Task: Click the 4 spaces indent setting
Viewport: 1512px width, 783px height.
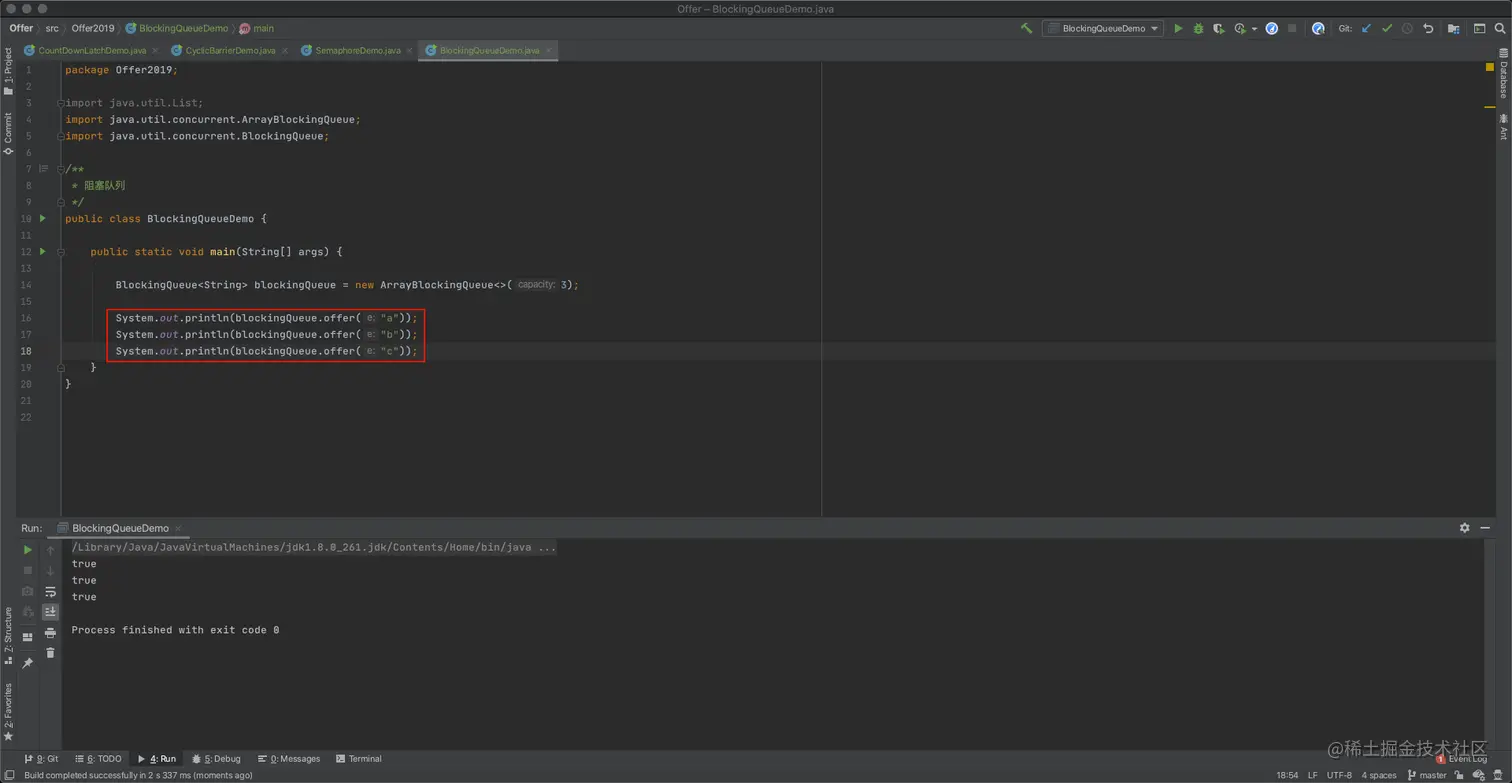Action: click(1378, 775)
